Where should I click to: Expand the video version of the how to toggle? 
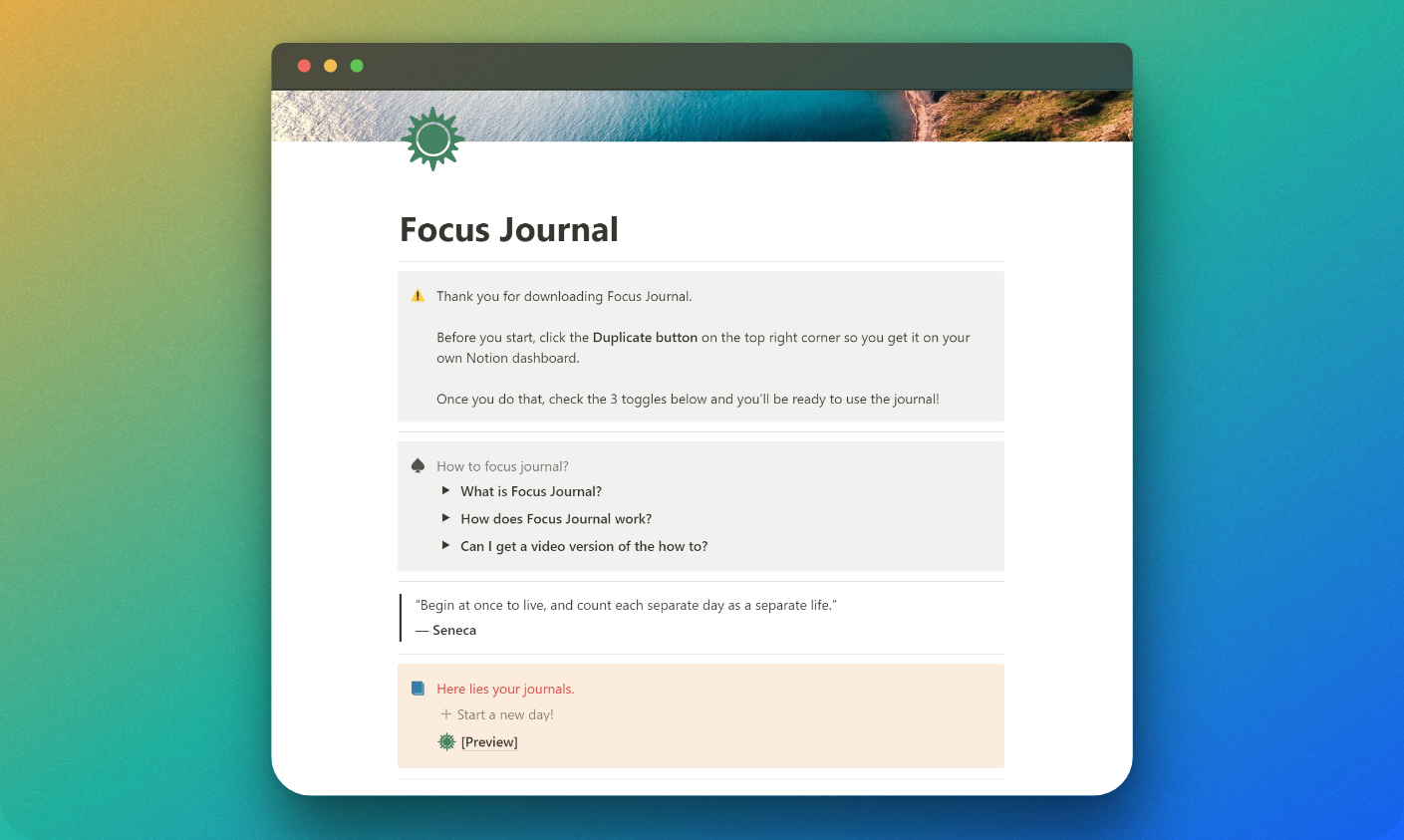pos(445,546)
